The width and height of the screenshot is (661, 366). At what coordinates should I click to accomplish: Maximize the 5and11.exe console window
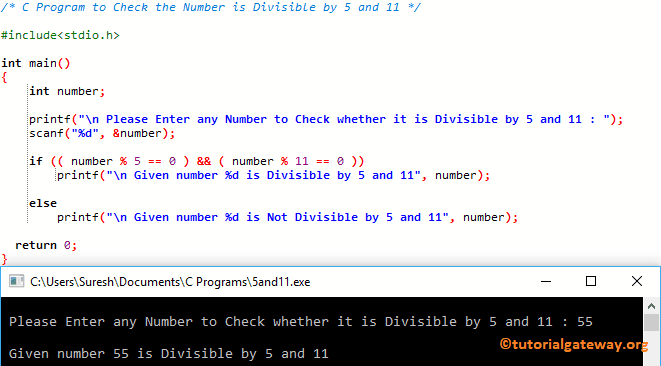tap(591, 281)
